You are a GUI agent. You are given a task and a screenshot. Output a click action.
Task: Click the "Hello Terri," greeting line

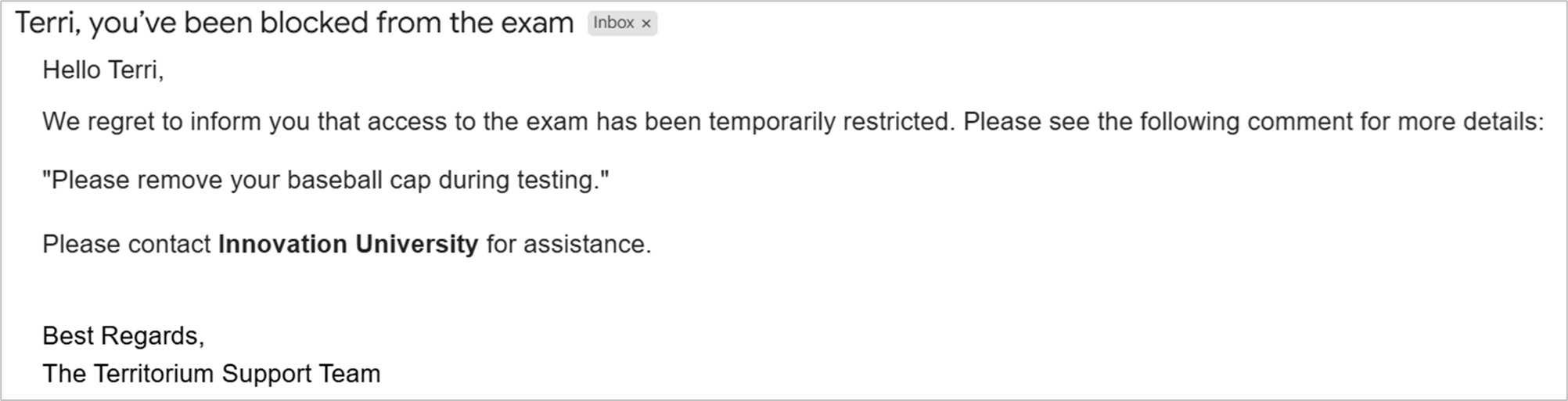pyautogui.click(x=102, y=70)
